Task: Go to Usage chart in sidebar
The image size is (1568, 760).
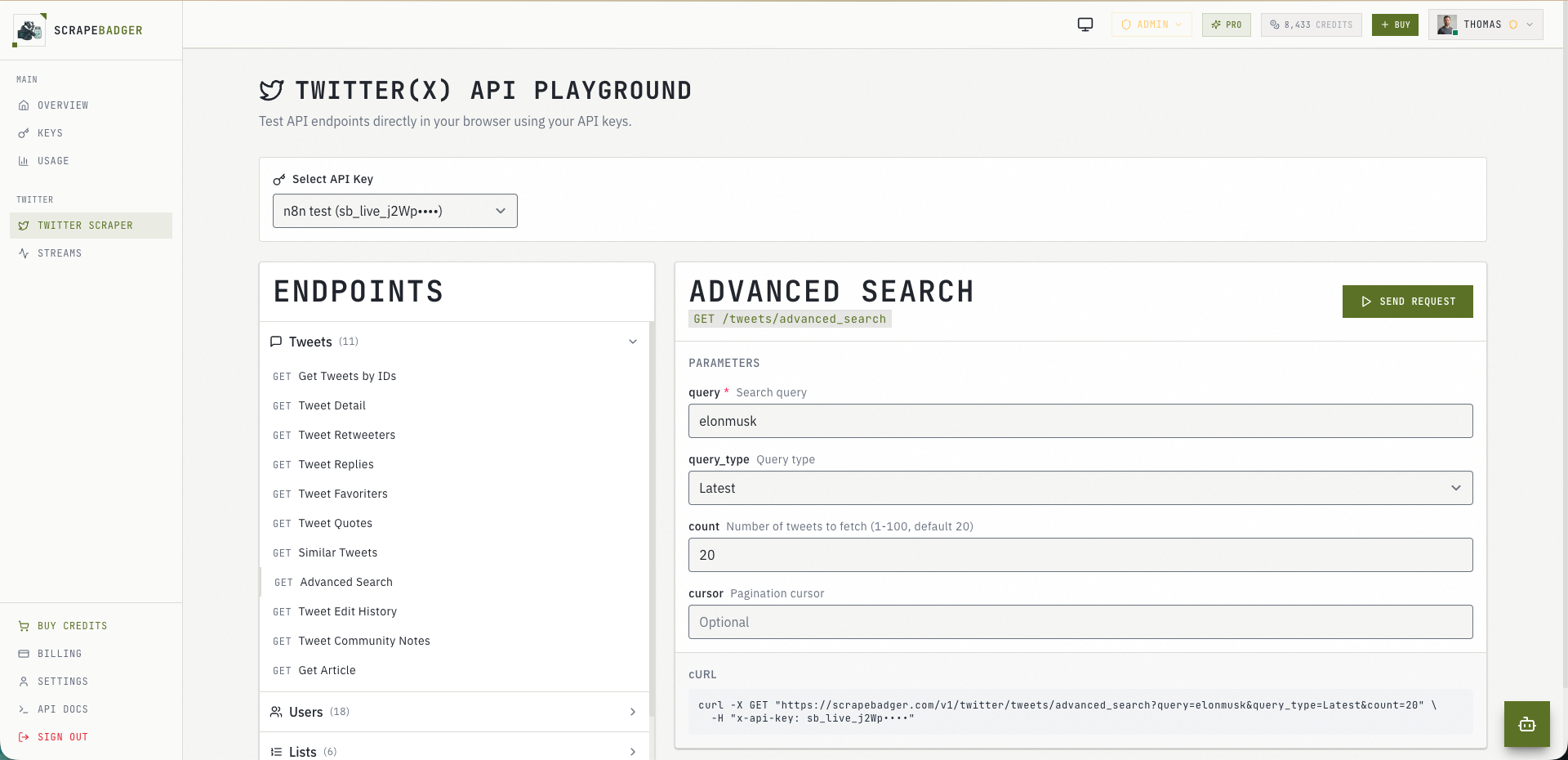Action: click(53, 161)
